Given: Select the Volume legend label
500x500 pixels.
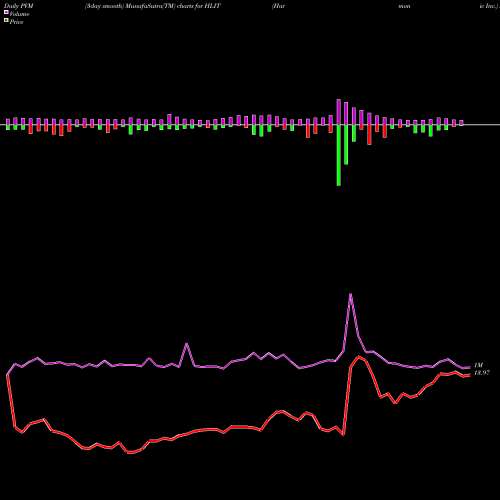Looking at the screenshot, I should point(19,14).
